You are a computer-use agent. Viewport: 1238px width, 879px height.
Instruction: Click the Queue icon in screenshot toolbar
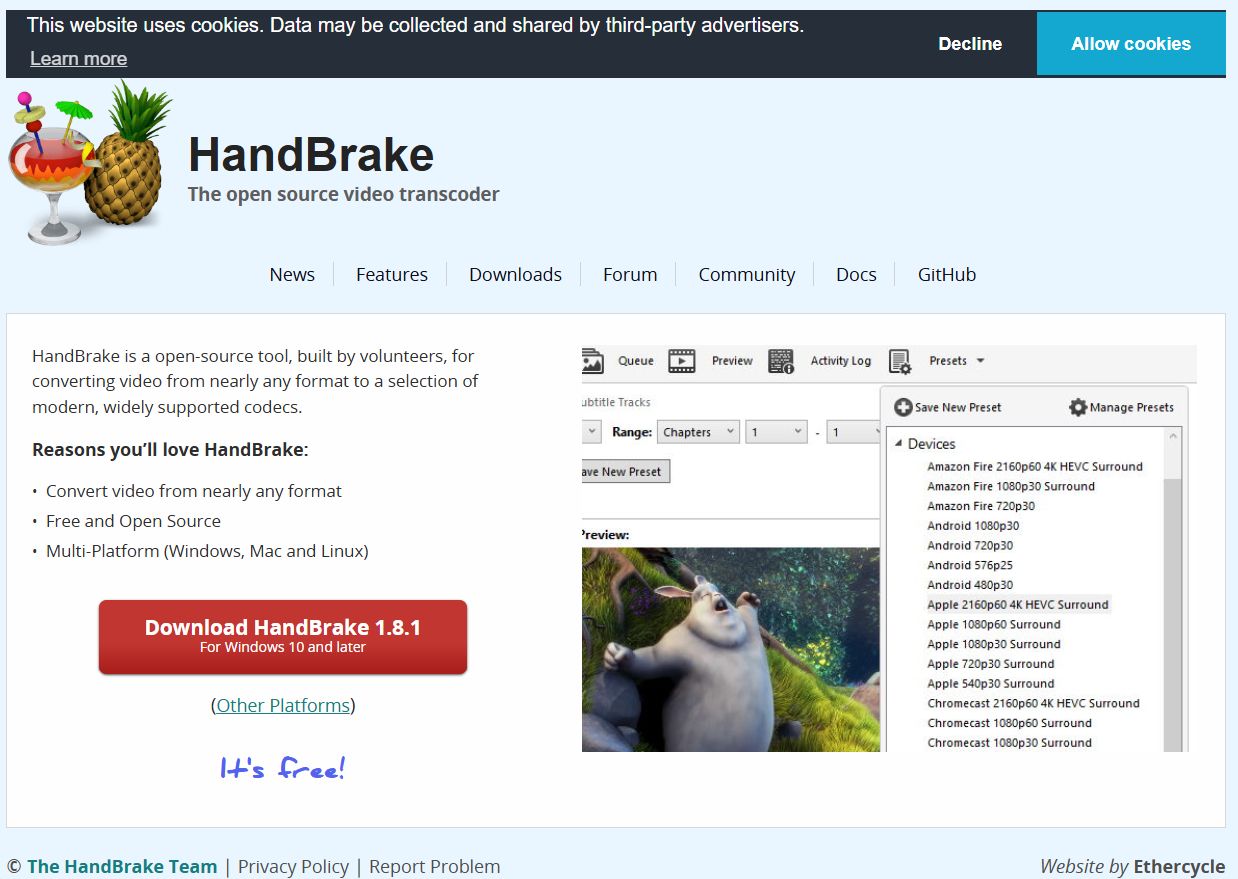(593, 361)
